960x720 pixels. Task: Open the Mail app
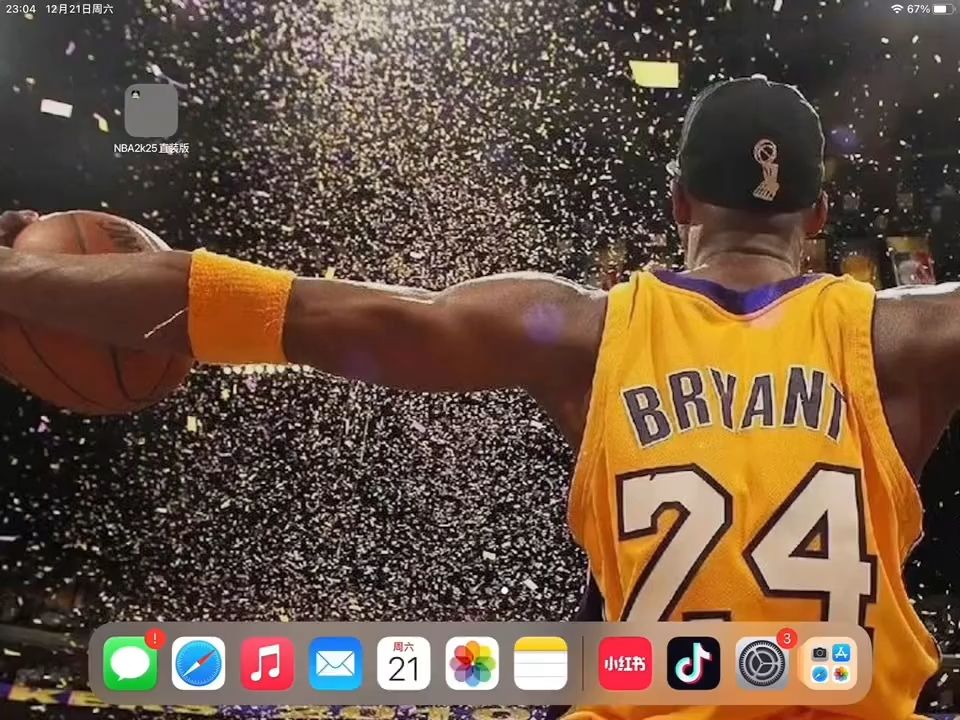pyautogui.click(x=336, y=664)
